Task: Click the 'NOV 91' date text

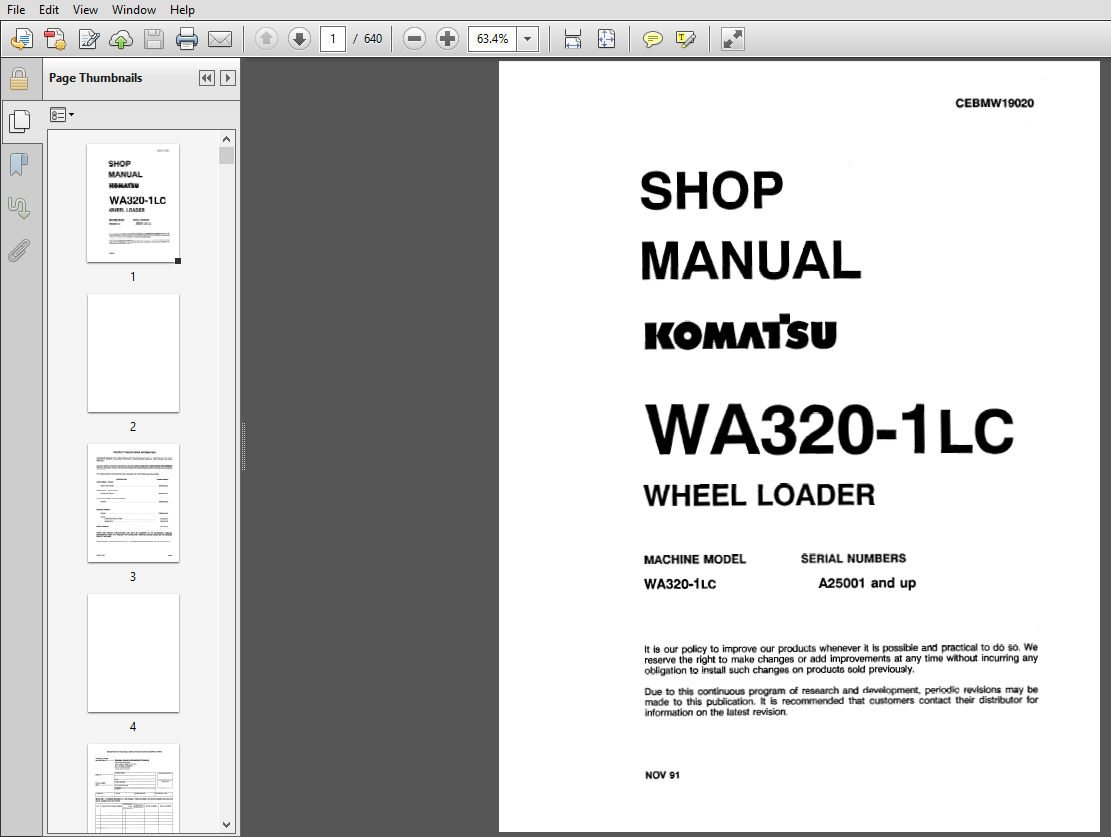Action: click(x=662, y=775)
